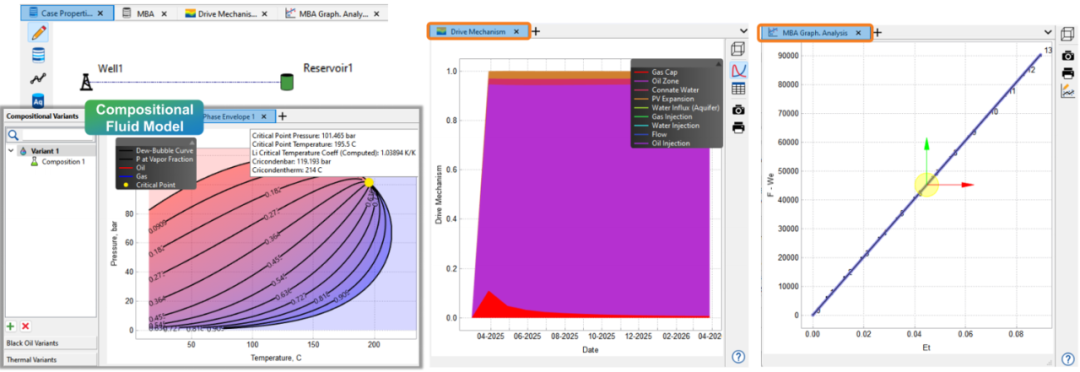Image resolution: width=1080 pixels, height=372 pixels.
Task: Open help in the MBA Graph. Analysis panel
Action: click(1067, 358)
